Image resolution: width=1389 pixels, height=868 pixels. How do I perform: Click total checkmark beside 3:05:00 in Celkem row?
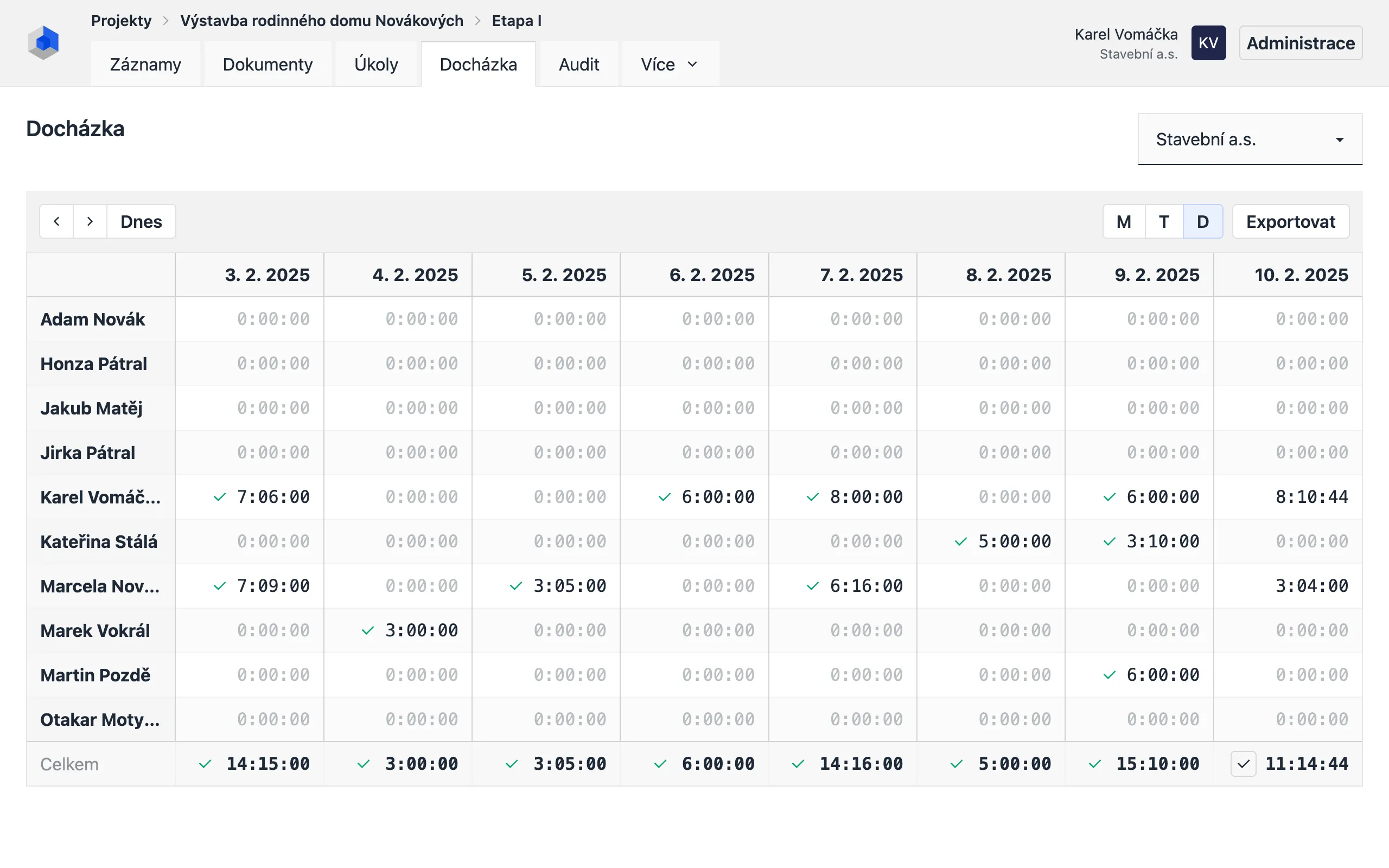[512, 764]
